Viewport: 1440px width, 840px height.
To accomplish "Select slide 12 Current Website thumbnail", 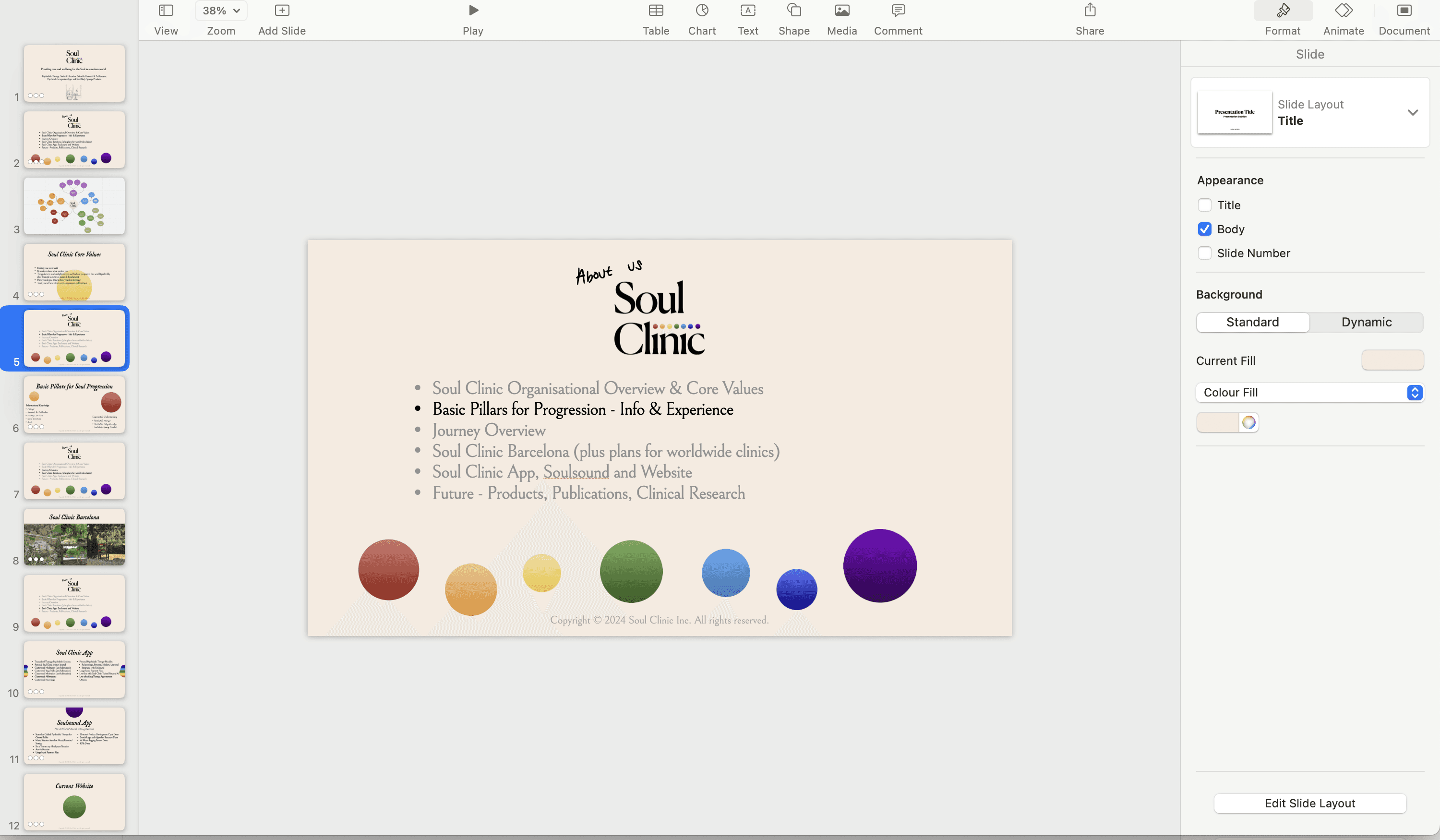I will pos(74,802).
